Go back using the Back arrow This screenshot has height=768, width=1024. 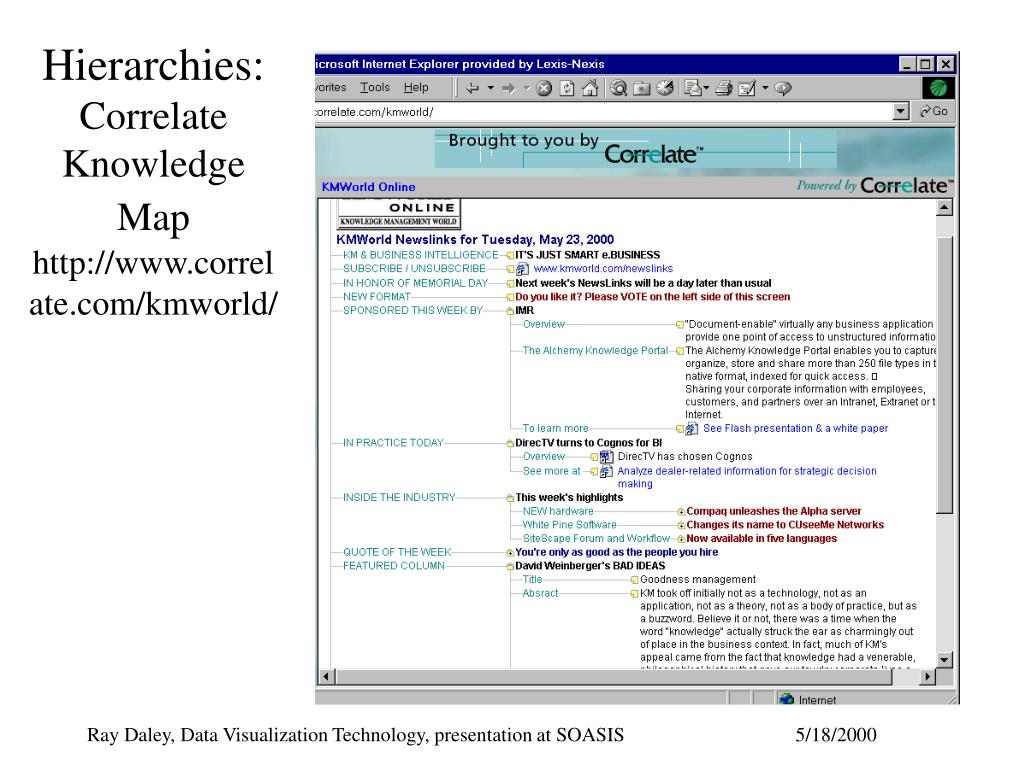click(x=473, y=88)
